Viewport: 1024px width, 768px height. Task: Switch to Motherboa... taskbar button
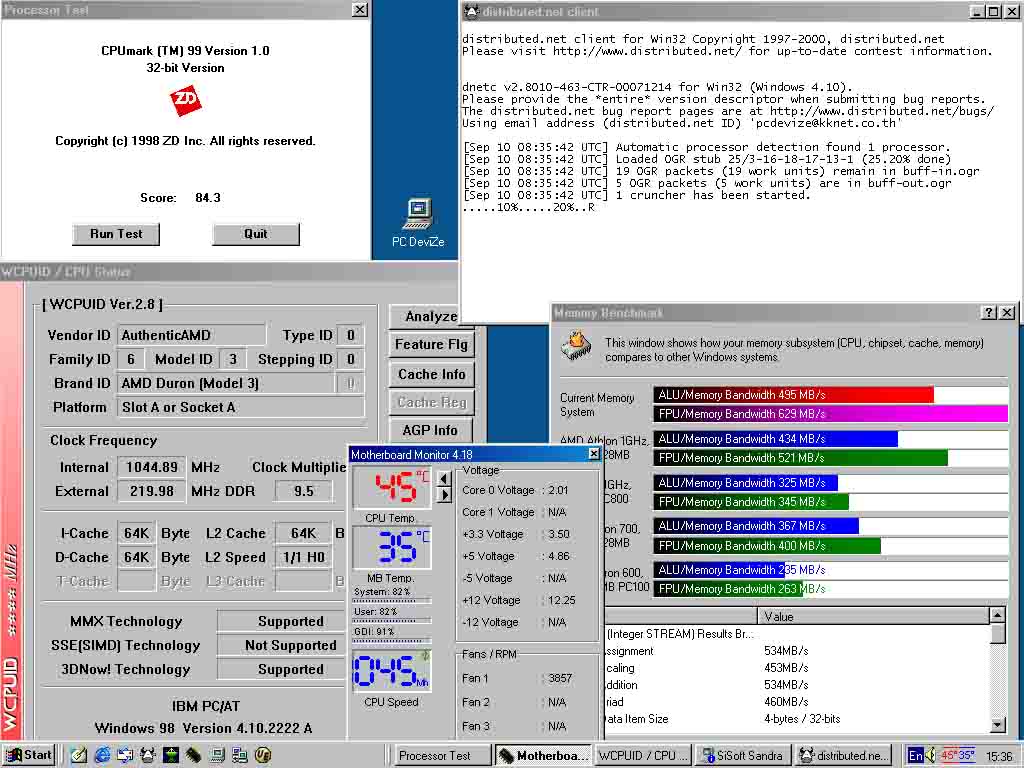pyautogui.click(x=543, y=756)
